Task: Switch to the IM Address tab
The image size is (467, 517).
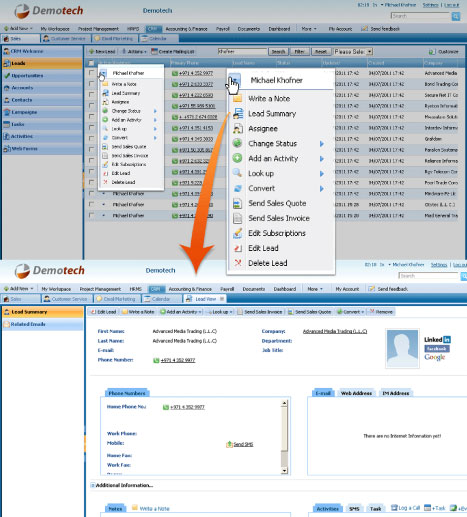Action: tap(395, 393)
